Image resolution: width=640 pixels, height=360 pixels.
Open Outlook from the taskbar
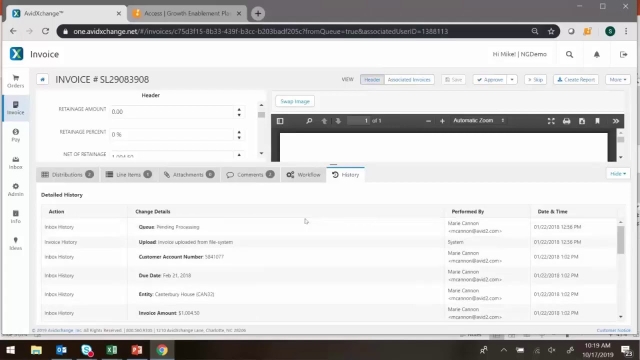61,350
